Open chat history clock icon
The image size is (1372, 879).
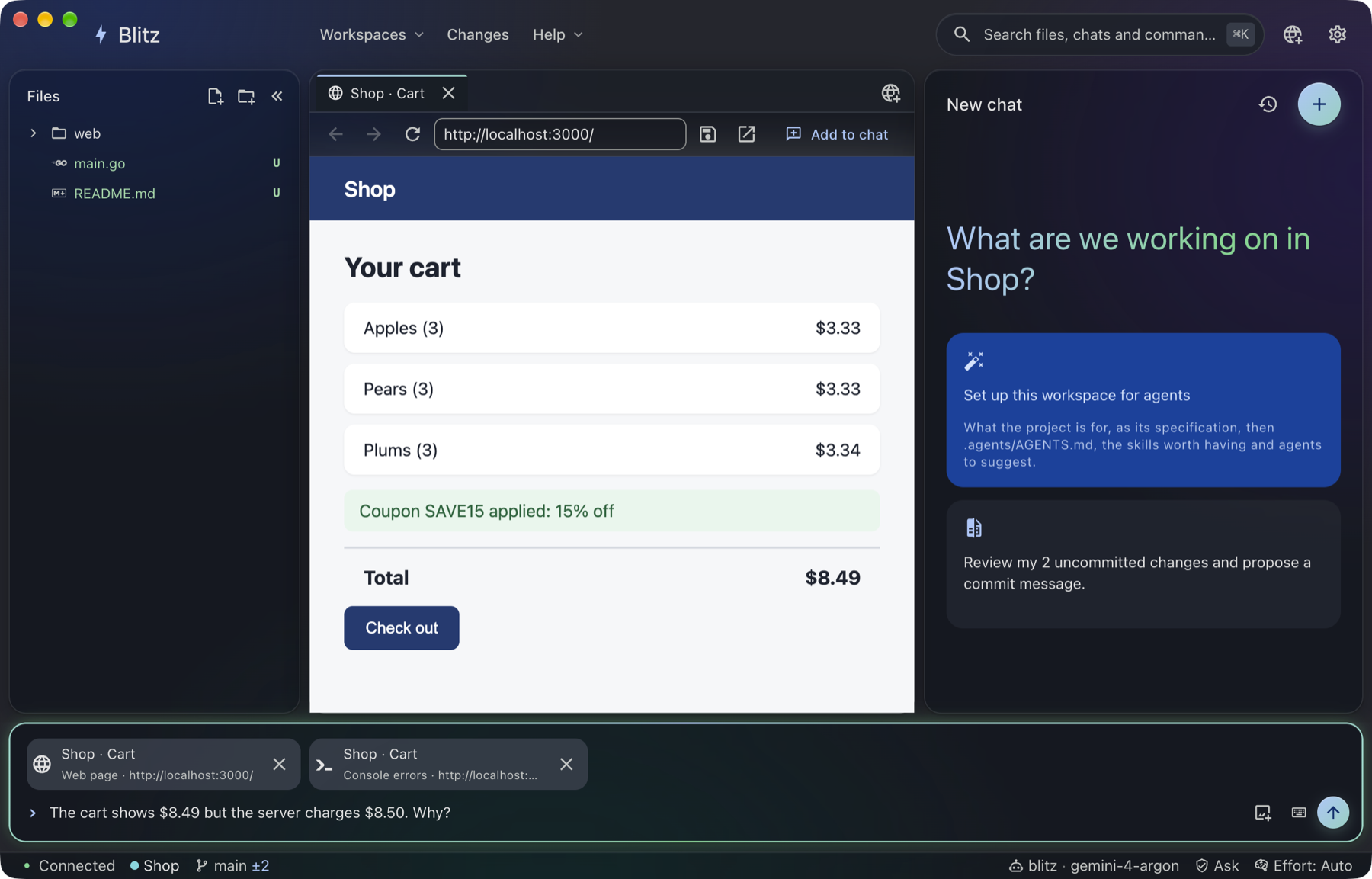[x=1268, y=104]
